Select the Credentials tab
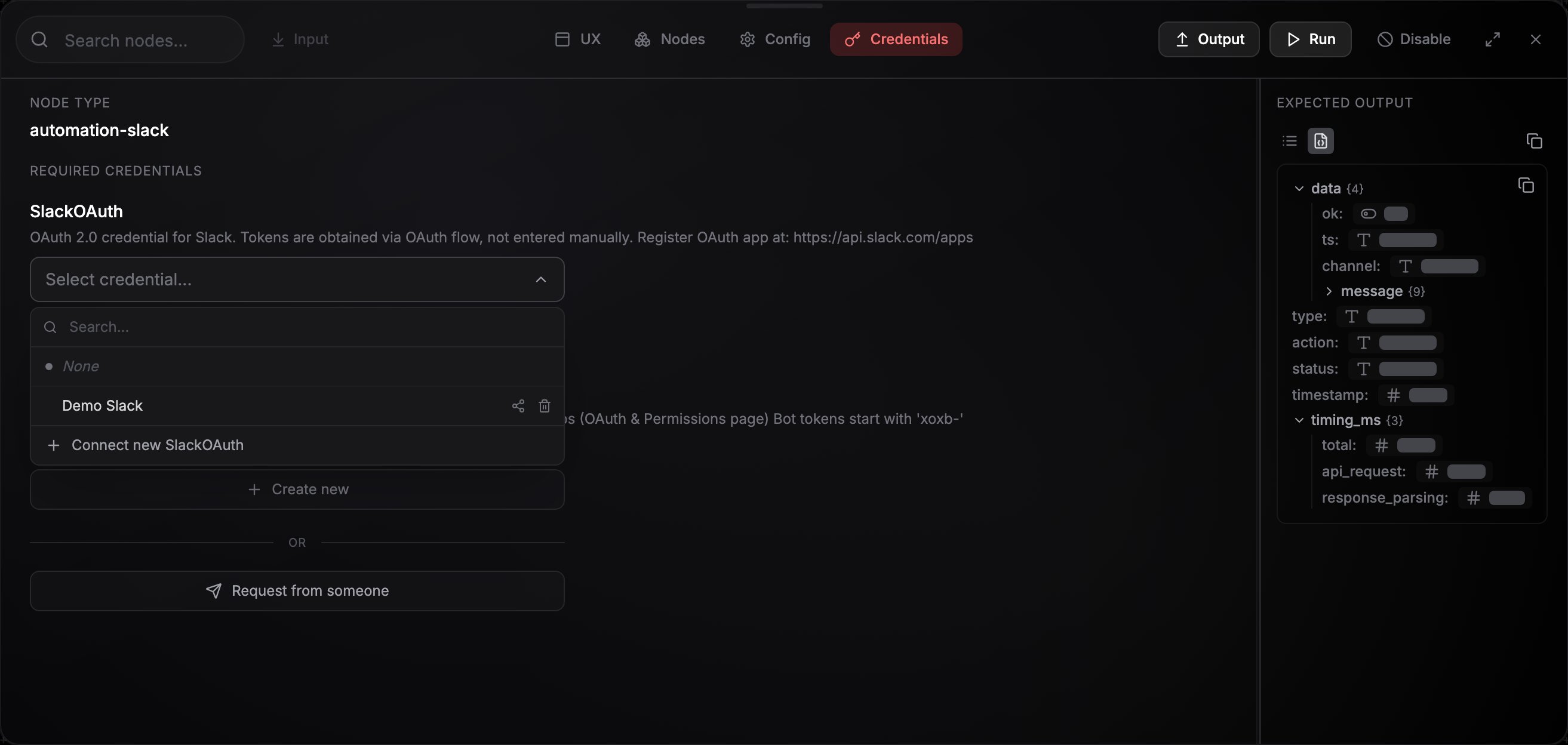The image size is (1568, 745). click(x=896, y=39)
